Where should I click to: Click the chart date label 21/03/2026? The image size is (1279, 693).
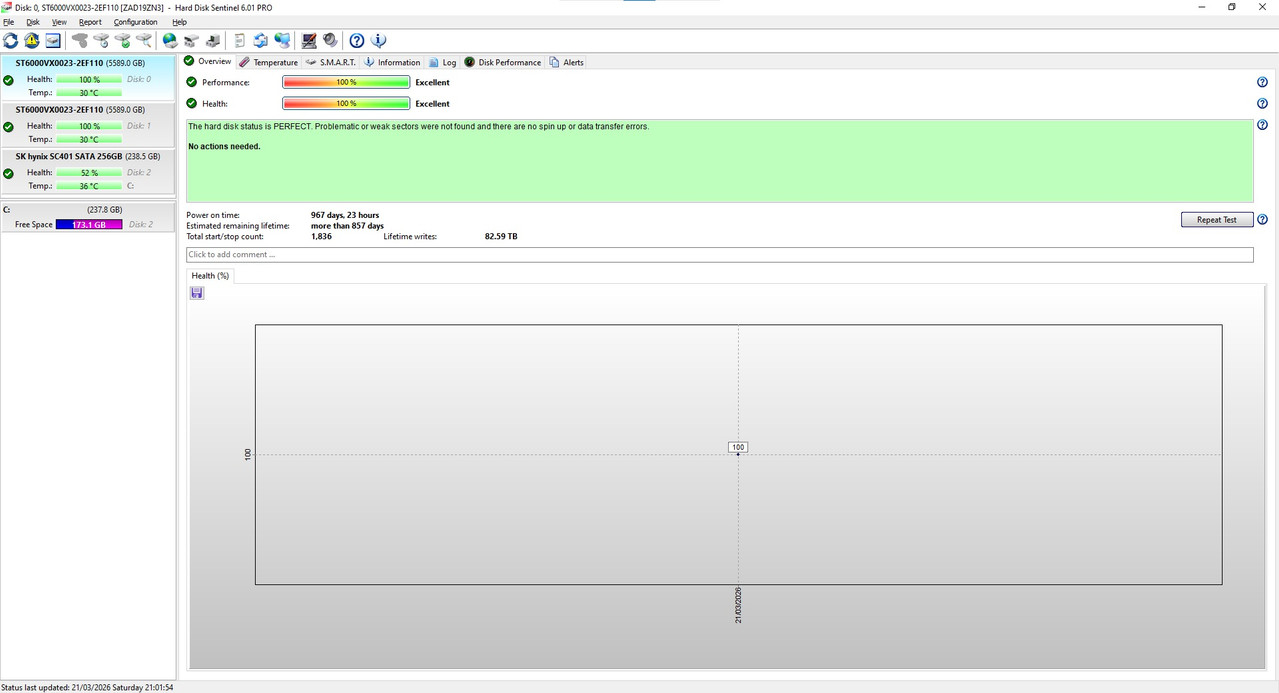pos(738,605)
